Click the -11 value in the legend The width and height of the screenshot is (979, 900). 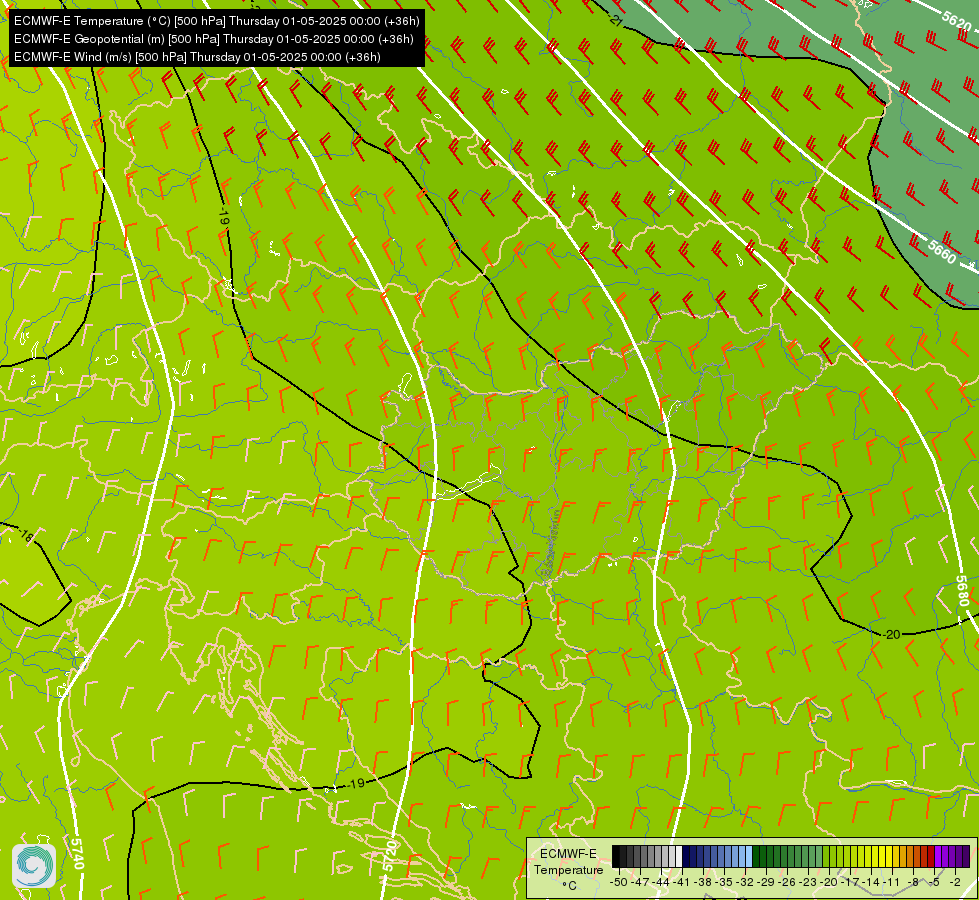pos(892,882)
